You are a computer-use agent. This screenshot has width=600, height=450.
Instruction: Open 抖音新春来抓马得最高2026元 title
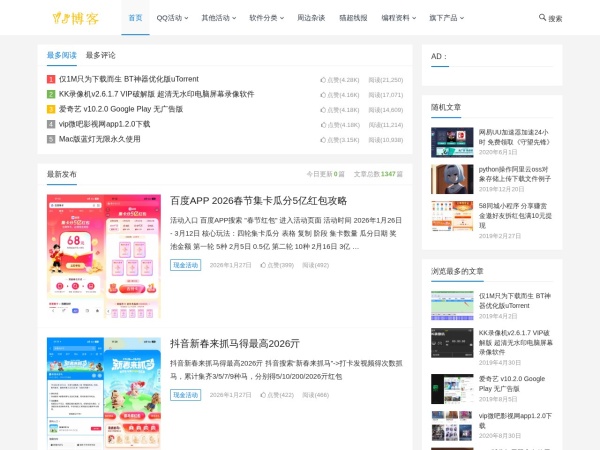(235, 344)
